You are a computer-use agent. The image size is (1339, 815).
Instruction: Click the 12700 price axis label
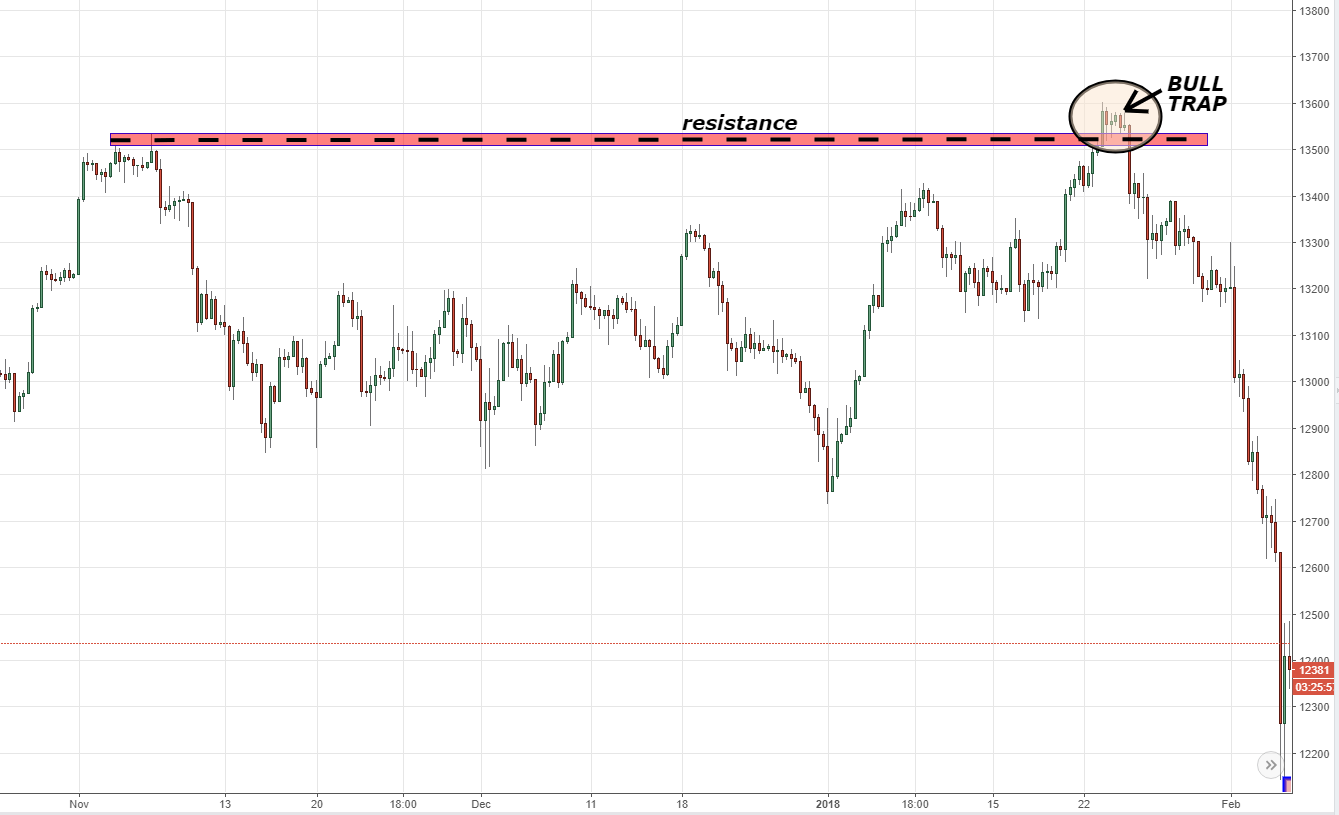(x=1314, y=522)
